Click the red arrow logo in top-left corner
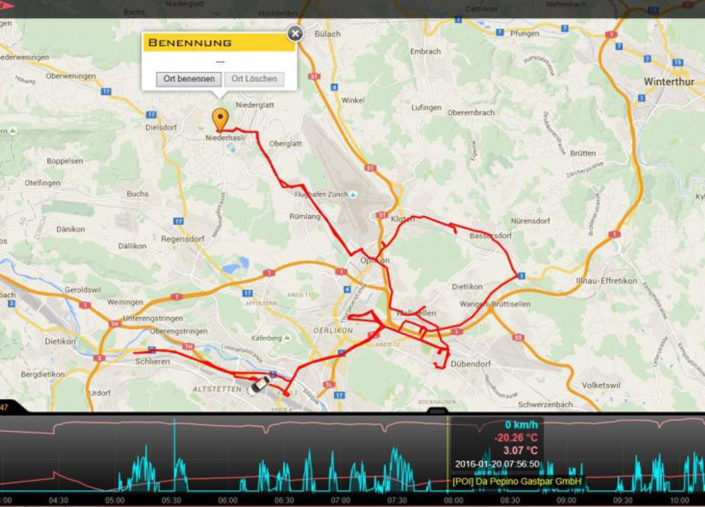 click(x=6, y=5)
